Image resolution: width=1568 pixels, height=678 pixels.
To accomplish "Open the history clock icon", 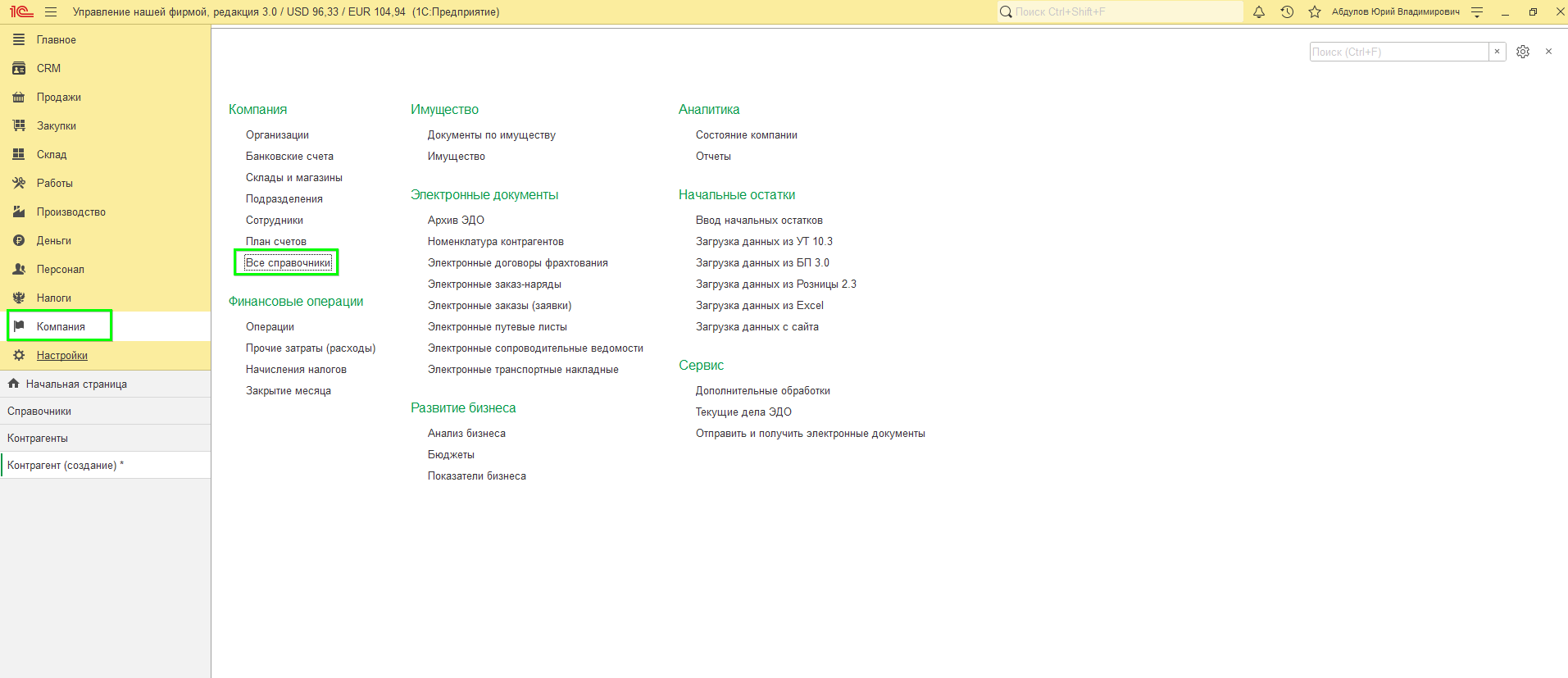I will (1287, 11).
